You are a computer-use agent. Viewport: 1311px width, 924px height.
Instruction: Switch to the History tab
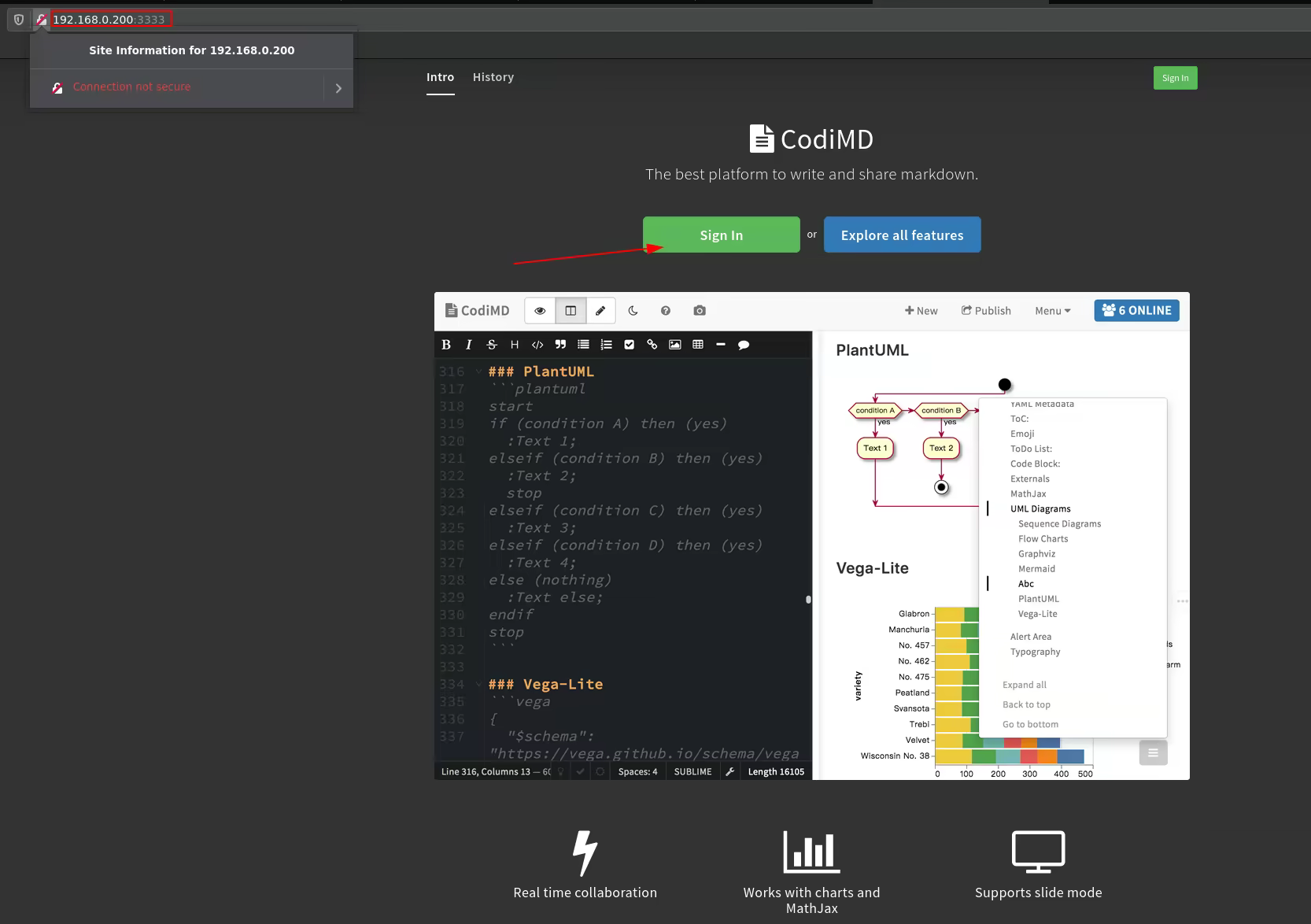click(493, 77)
